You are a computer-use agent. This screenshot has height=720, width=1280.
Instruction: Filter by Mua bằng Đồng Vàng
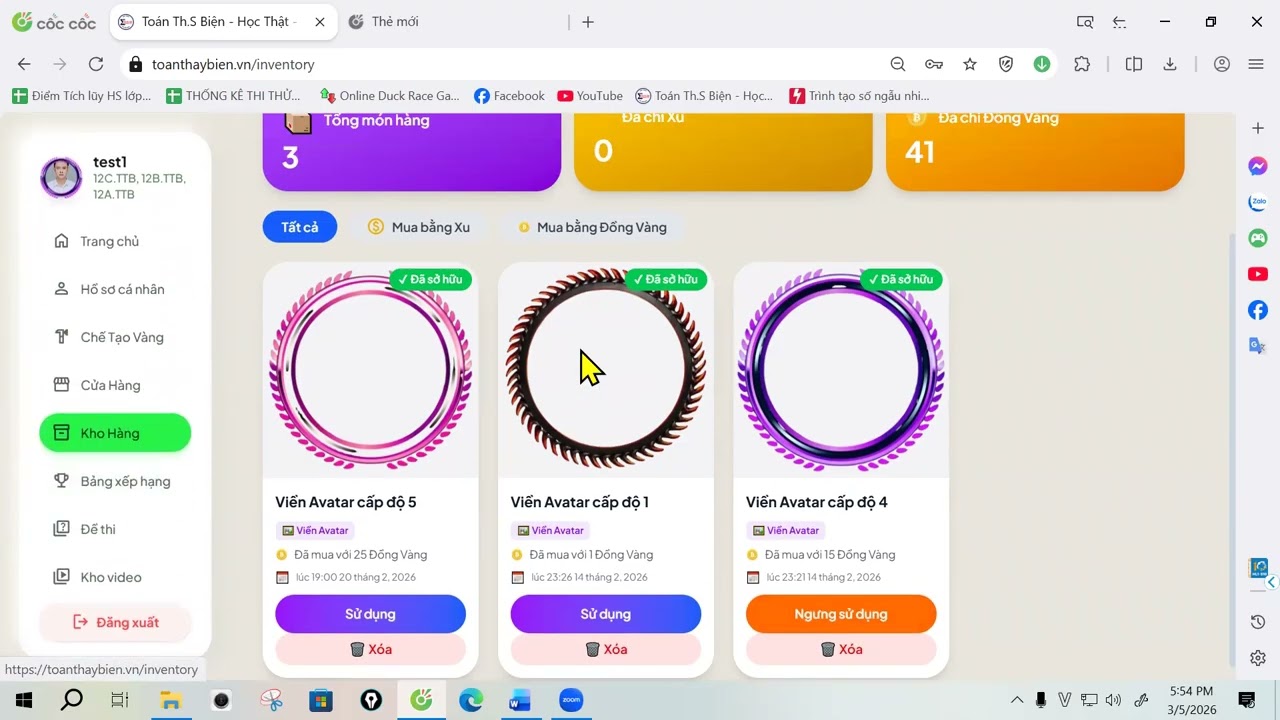(x=592, y=227)
